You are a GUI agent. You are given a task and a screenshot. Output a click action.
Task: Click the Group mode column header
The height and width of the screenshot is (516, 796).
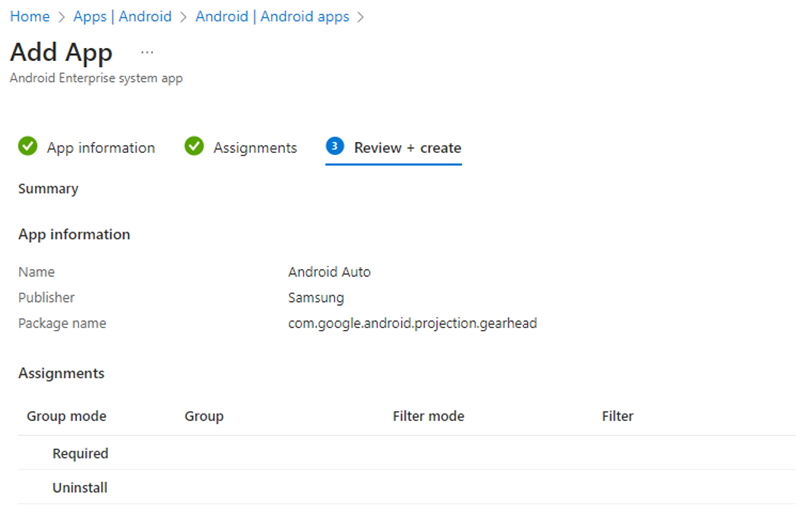pyautogui.click(x=67, y=416)
